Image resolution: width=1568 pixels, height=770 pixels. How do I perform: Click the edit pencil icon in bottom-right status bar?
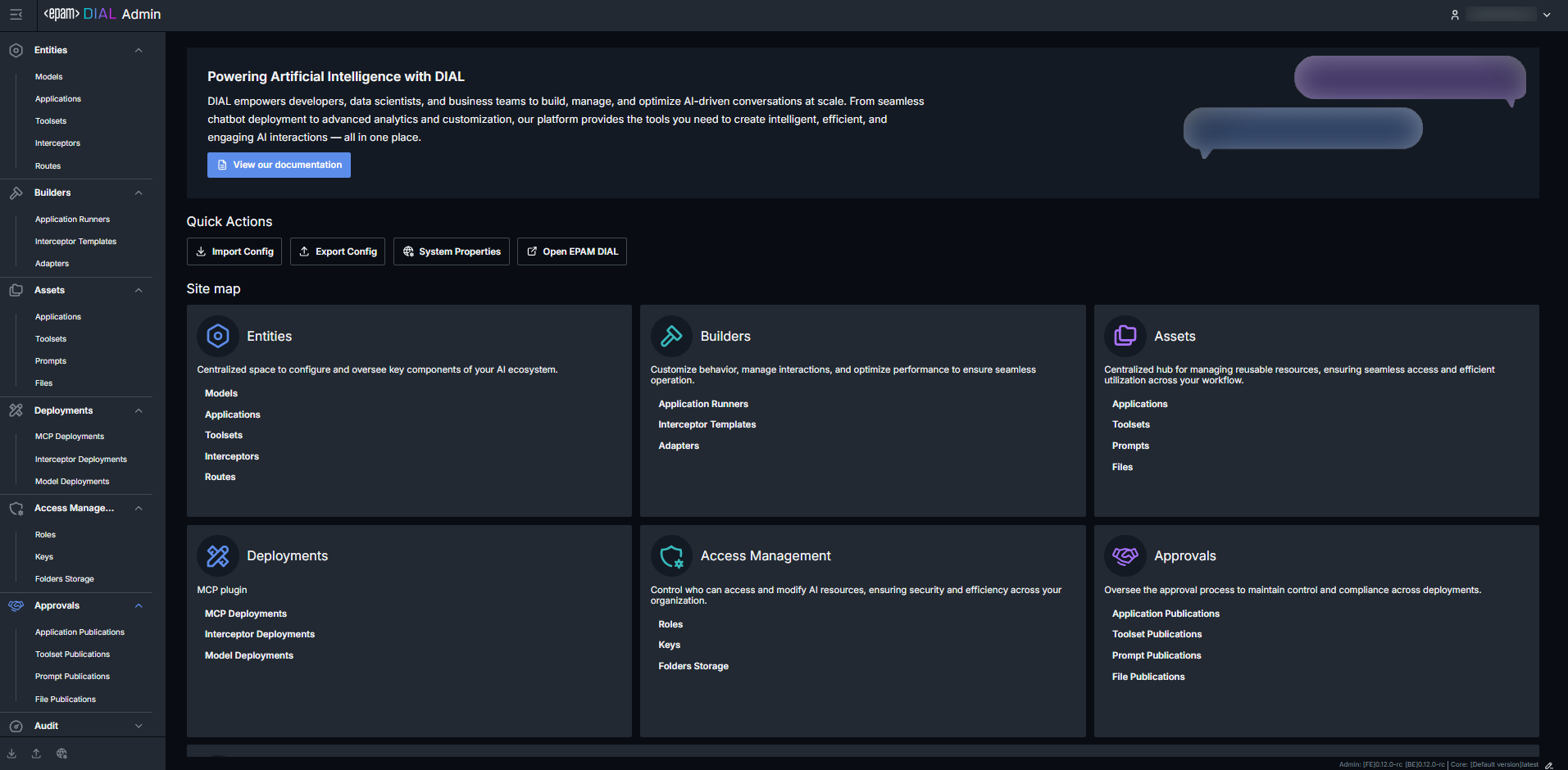tap(1548, 765)
